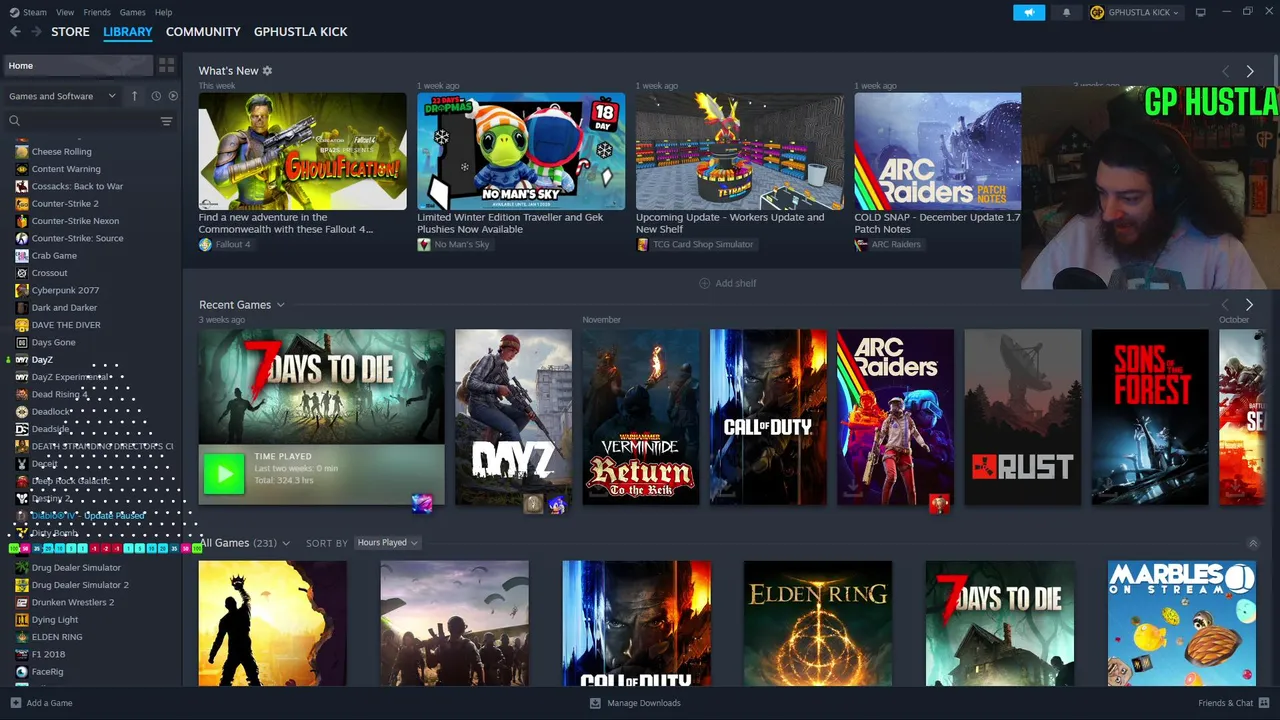
Task: Open the notifications bell
Action: tap(1066, 12)
